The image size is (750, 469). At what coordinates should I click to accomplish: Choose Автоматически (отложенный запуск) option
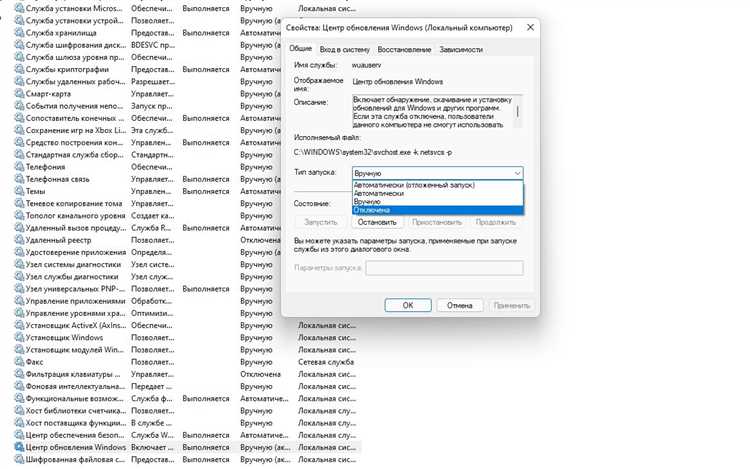pos(438,185)
